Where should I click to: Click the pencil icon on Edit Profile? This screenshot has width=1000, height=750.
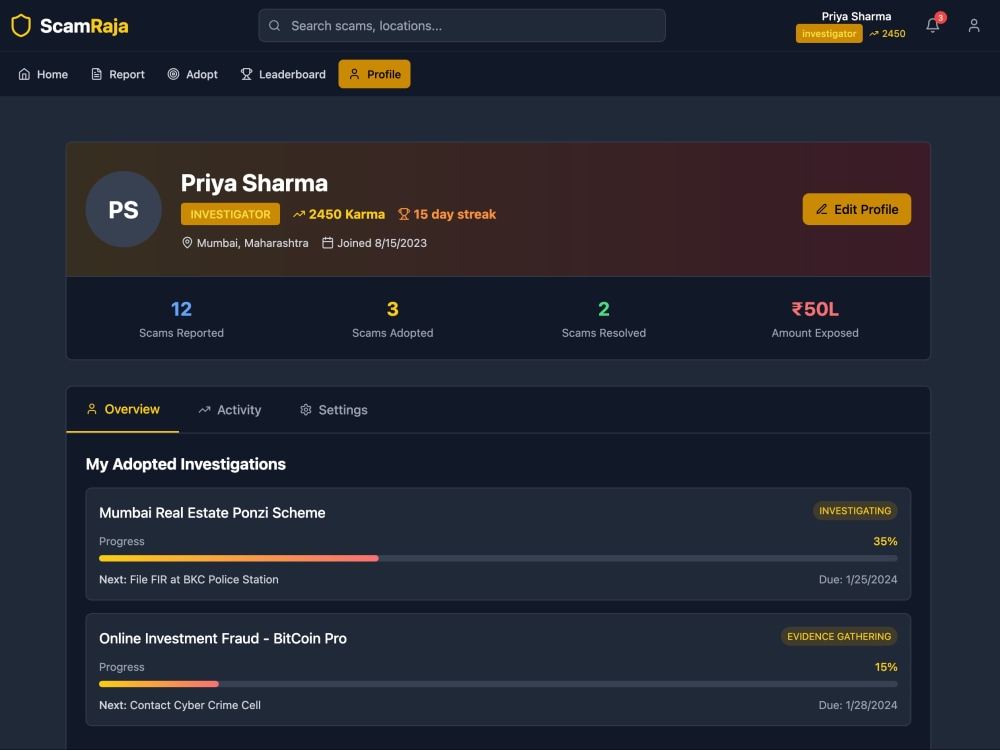click(x=821, y=209)
